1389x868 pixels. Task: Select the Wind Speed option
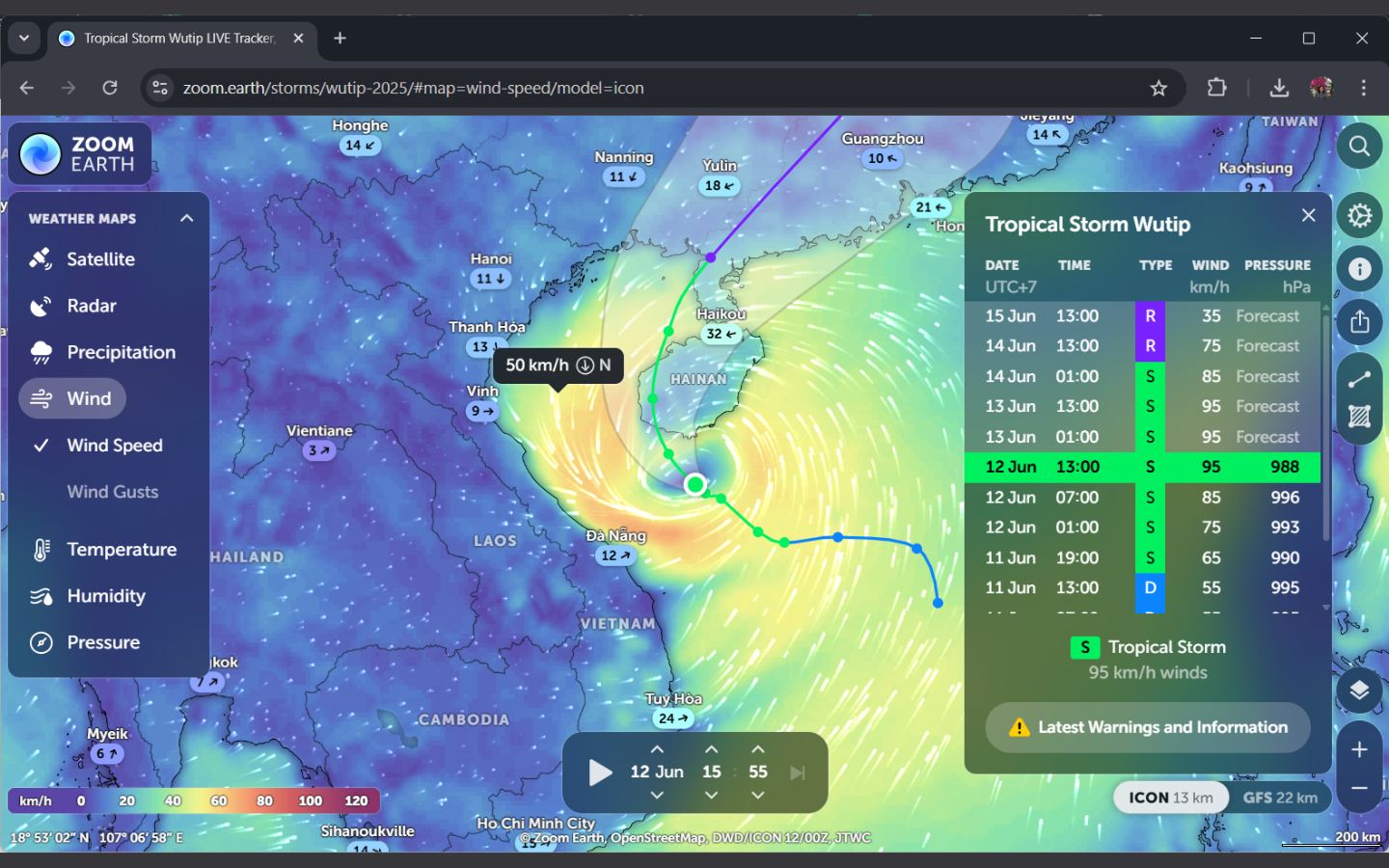tap(114, 446)
